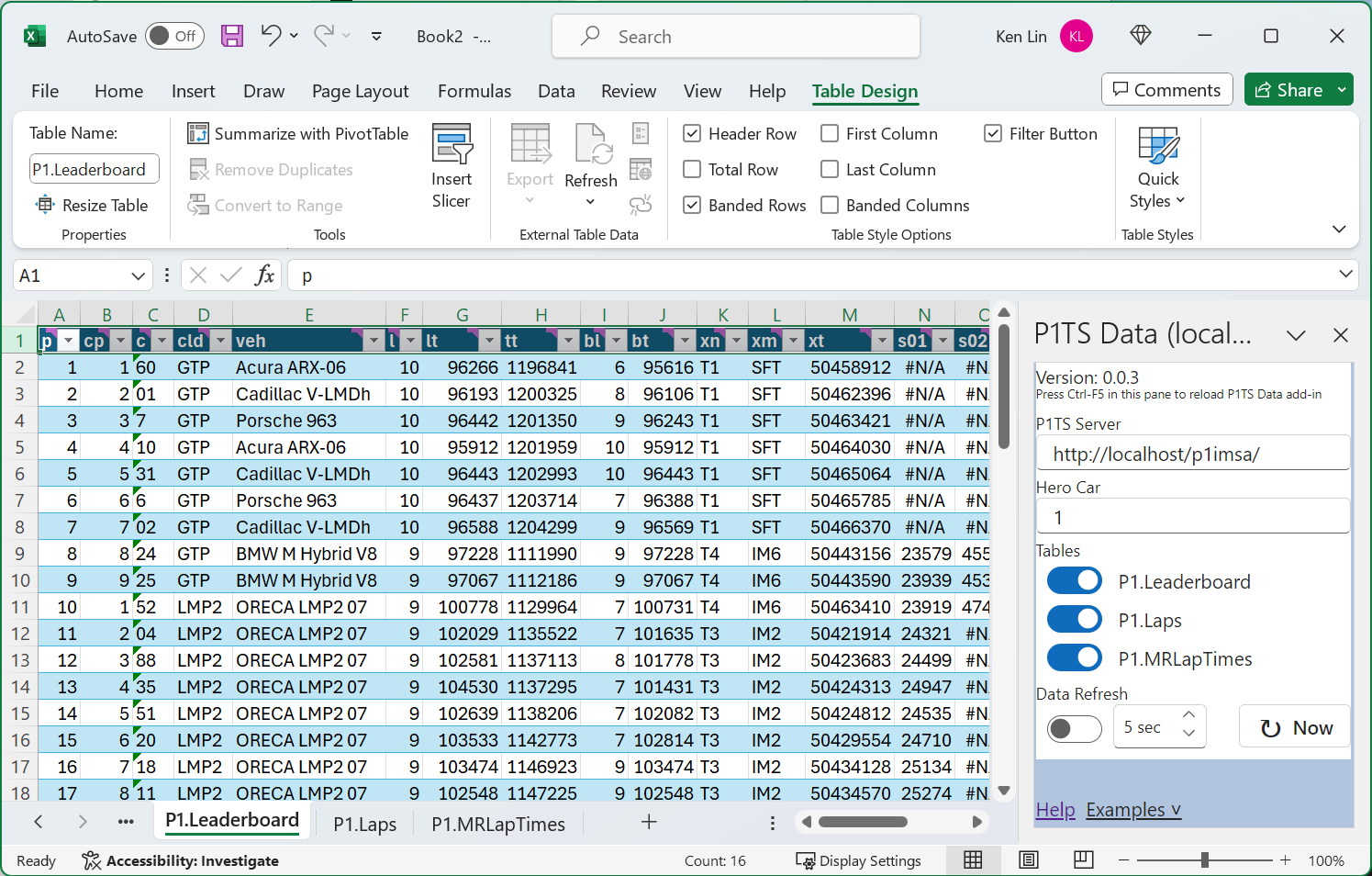
Task: Open filter dropdown for lt column
Action: point(490,341)
